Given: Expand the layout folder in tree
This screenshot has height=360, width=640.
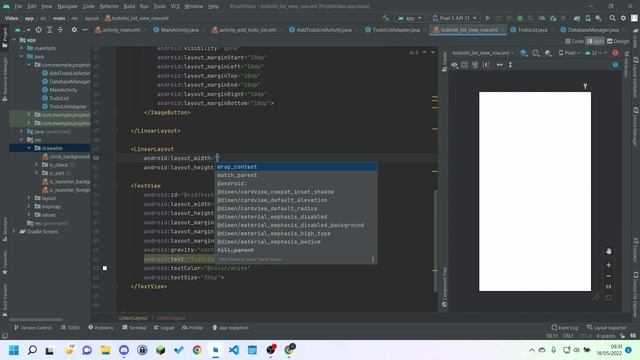Looking at the screenshot, I should (29, 198).
